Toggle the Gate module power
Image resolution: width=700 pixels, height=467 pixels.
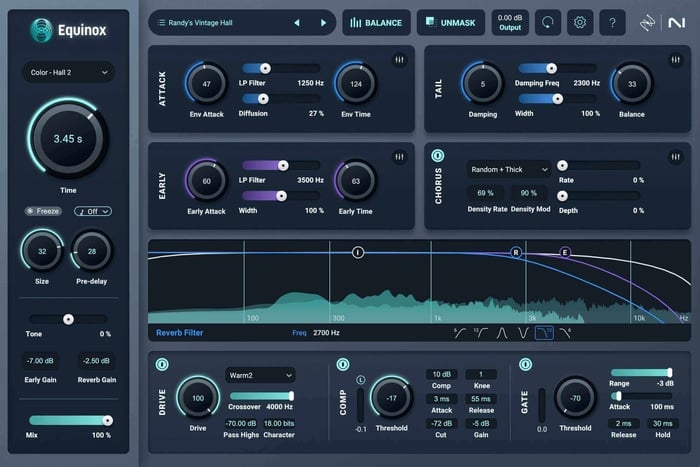tap(525, 365)
